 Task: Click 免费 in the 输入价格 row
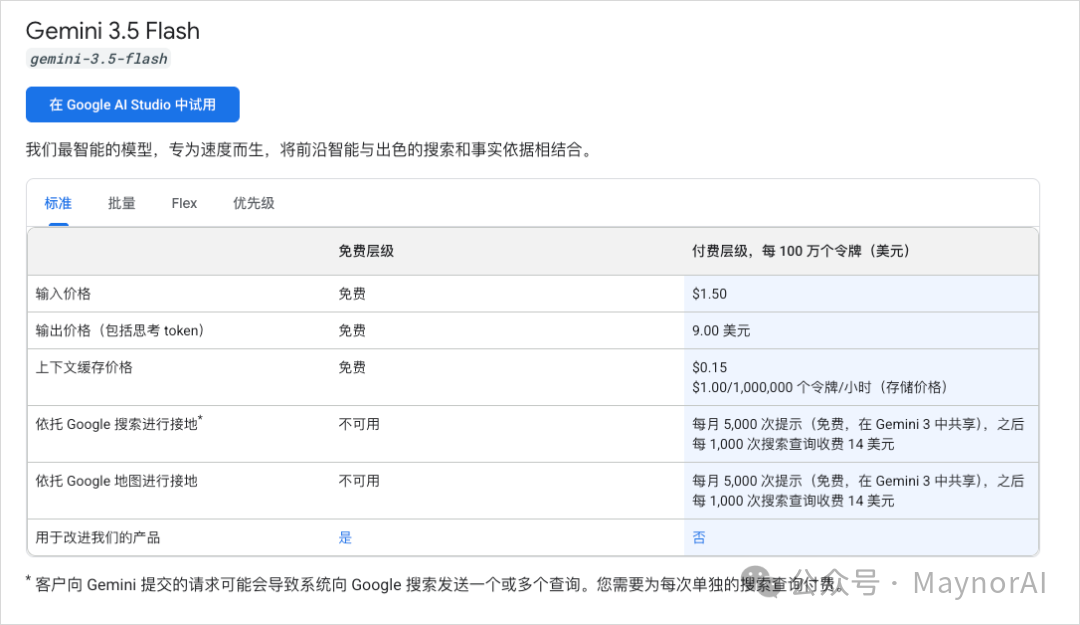(352, 294)
